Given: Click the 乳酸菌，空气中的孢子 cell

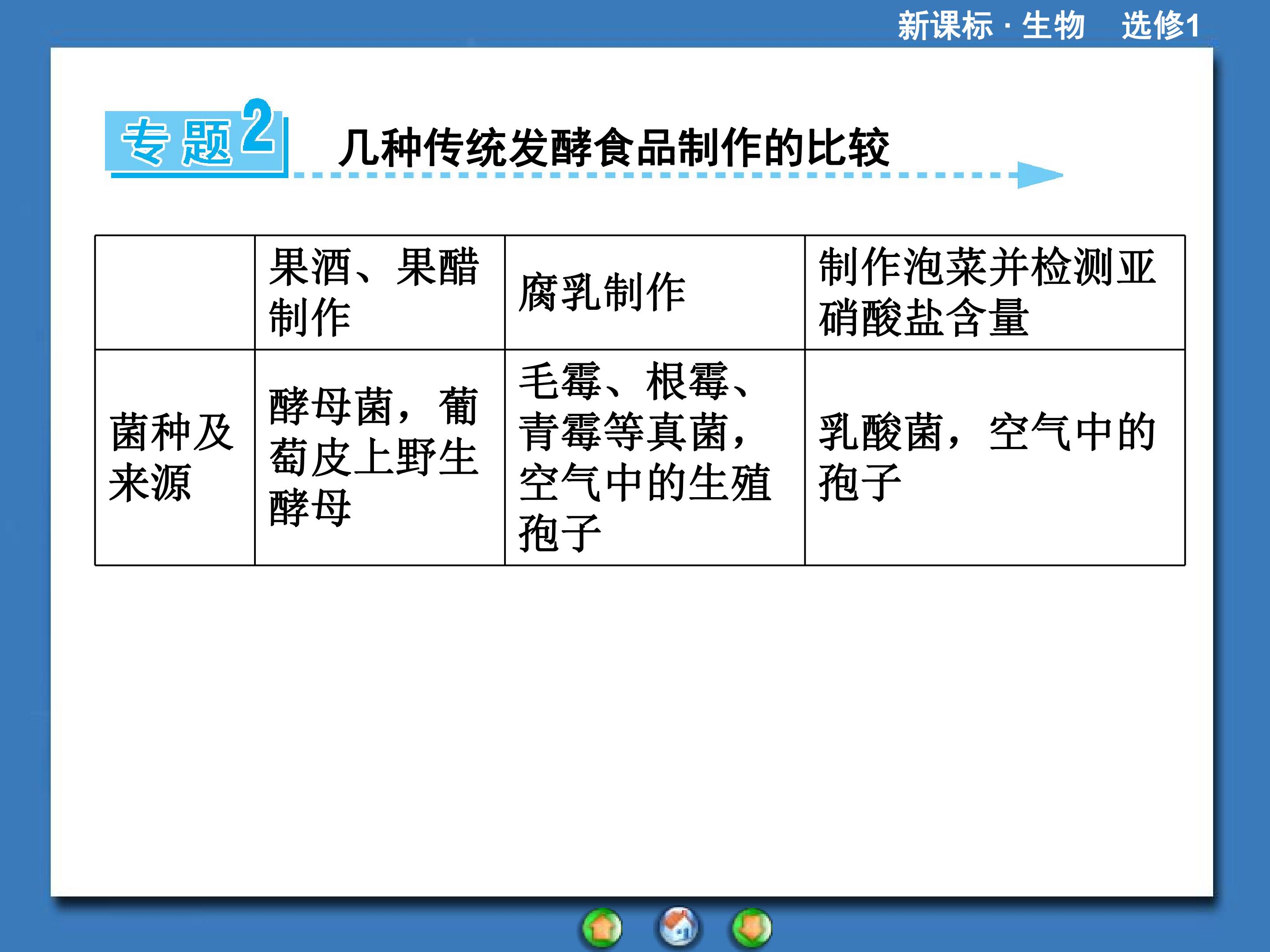Looking at the screenshot, I should [995, 457].
